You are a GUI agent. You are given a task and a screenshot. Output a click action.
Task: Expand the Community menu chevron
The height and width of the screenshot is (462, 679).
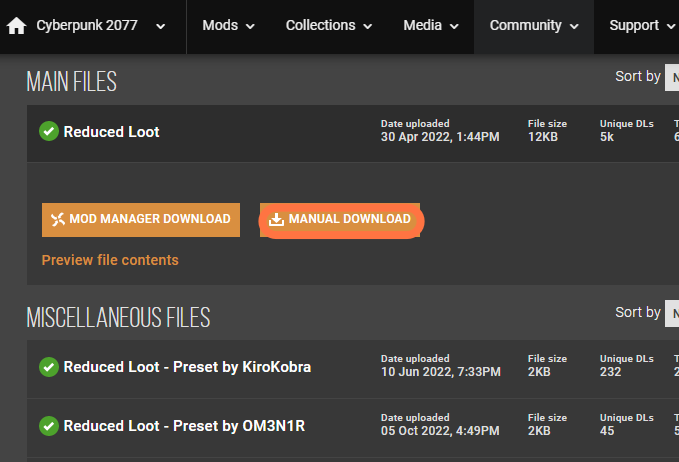574,26
